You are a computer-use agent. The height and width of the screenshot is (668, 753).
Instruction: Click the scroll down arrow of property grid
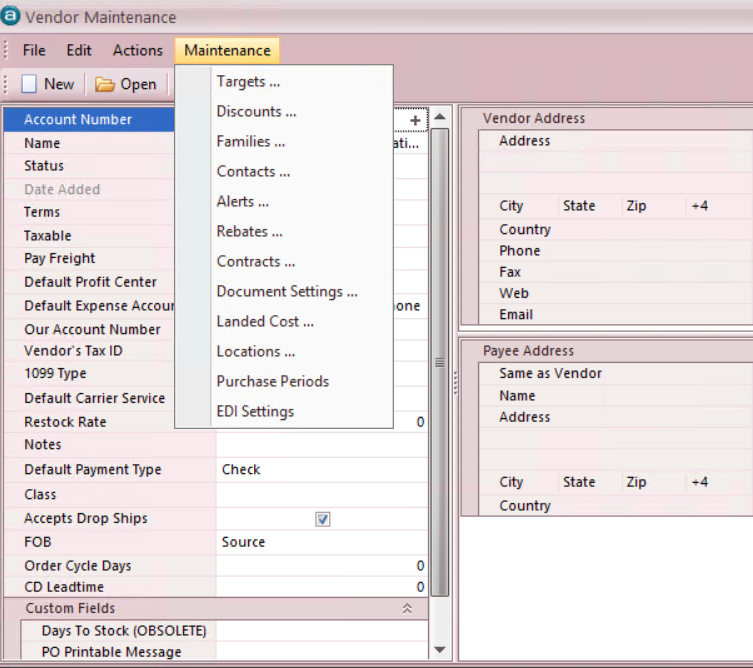click(439, 649)
